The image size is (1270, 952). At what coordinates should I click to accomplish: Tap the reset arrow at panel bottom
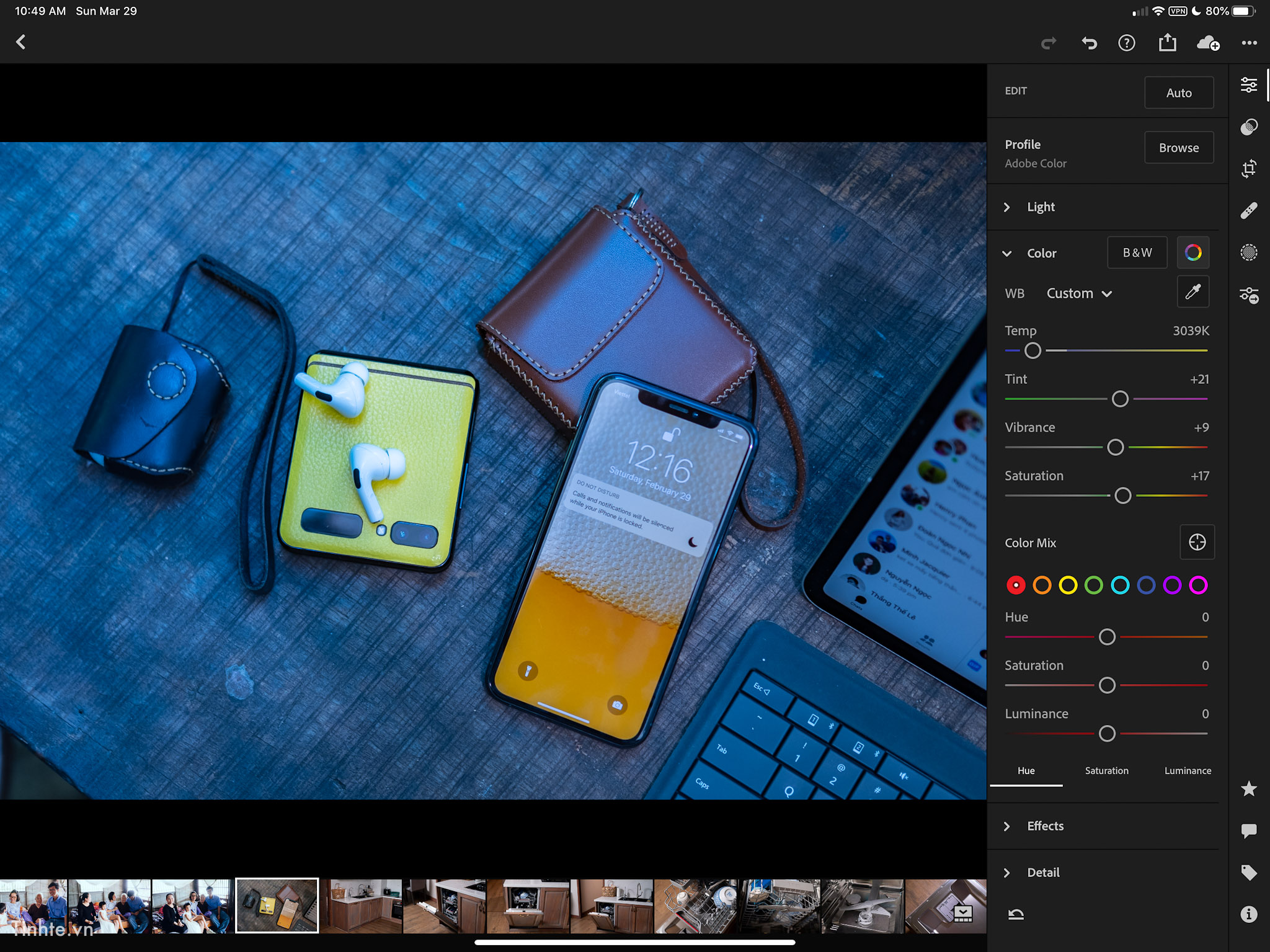[x=1016, y=914]
